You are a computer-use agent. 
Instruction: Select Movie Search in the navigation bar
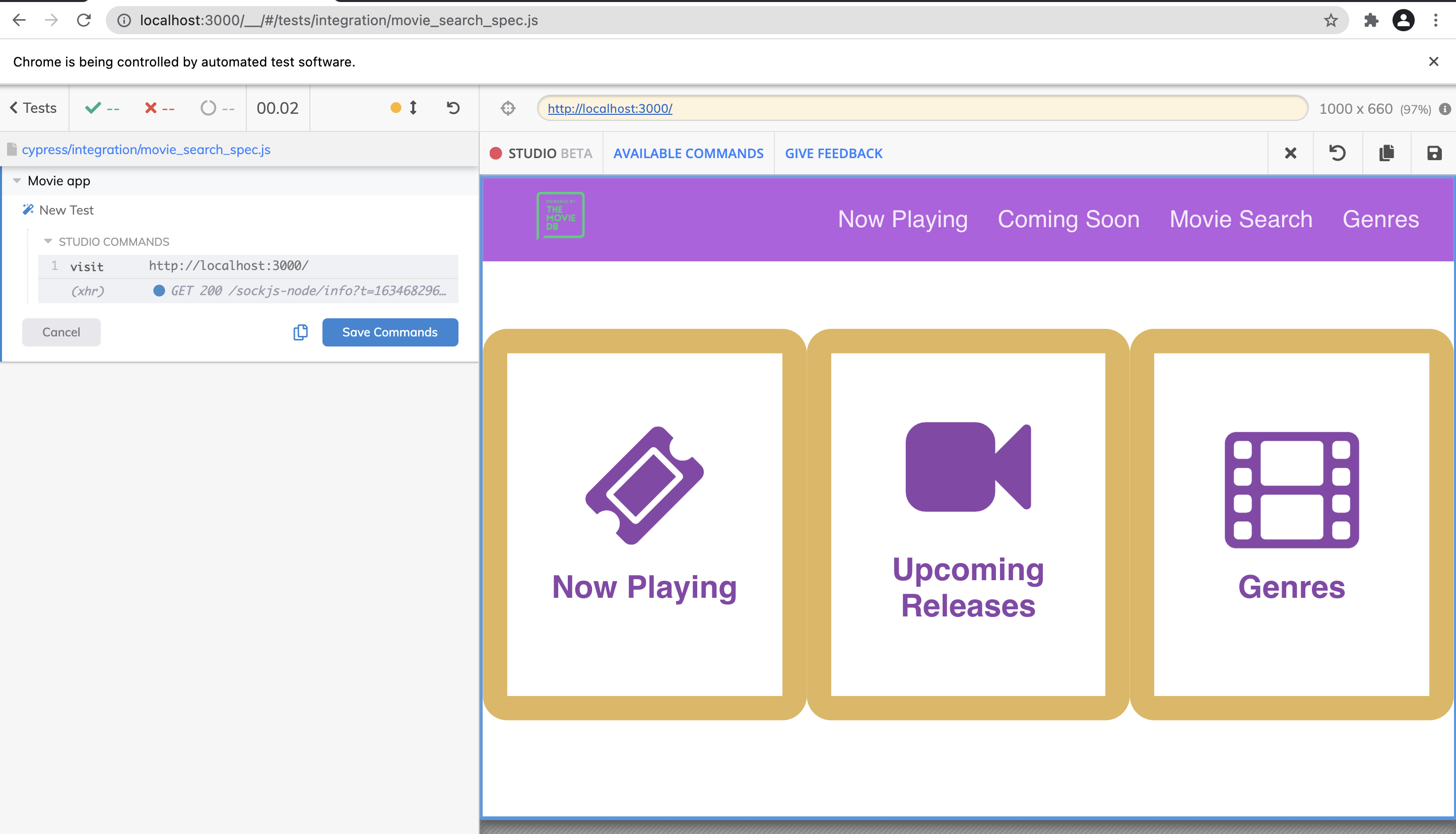[x=1240, y=219]
